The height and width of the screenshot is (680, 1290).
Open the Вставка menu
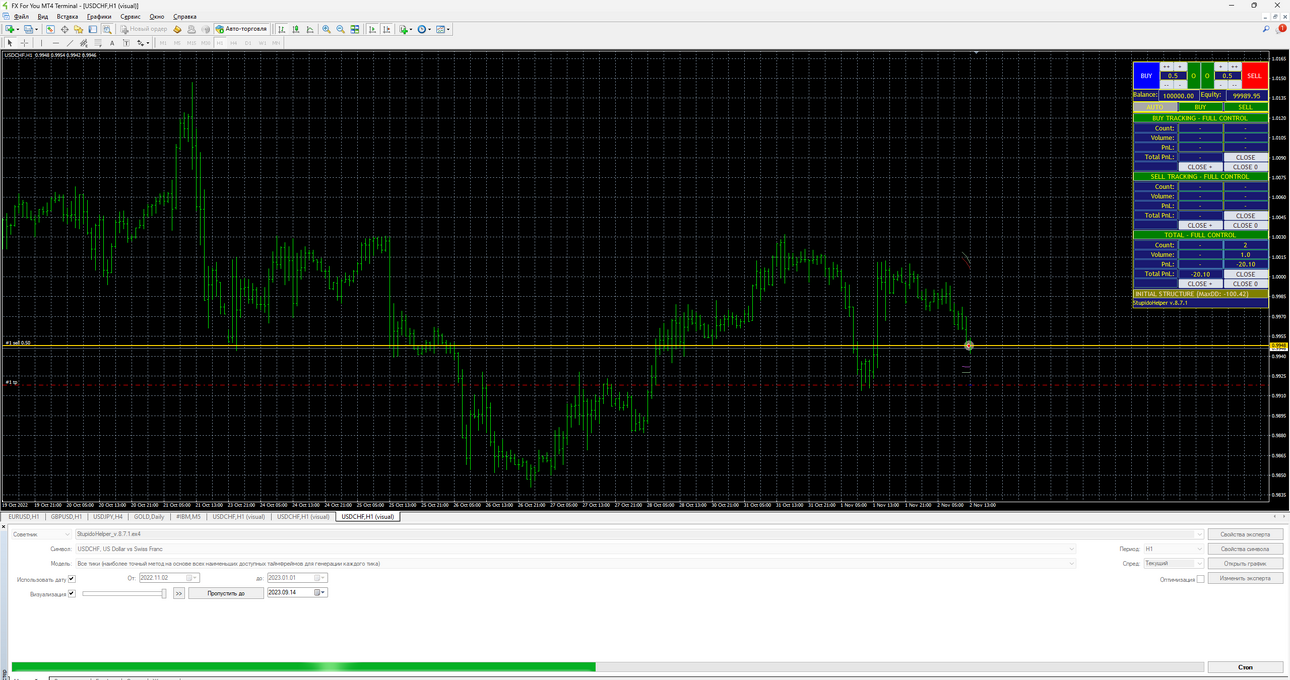67,17
